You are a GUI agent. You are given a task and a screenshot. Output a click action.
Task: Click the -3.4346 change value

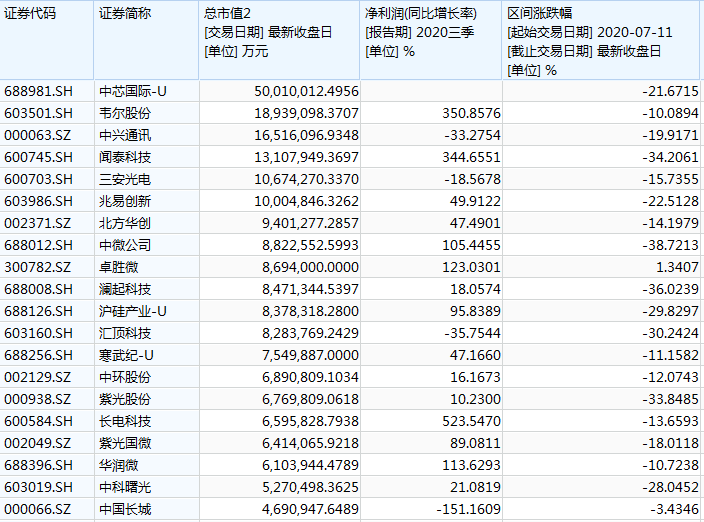tap(674, 509)
